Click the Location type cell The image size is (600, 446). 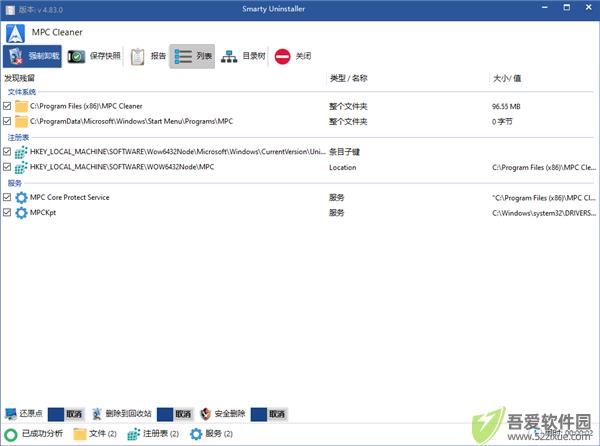342,167
